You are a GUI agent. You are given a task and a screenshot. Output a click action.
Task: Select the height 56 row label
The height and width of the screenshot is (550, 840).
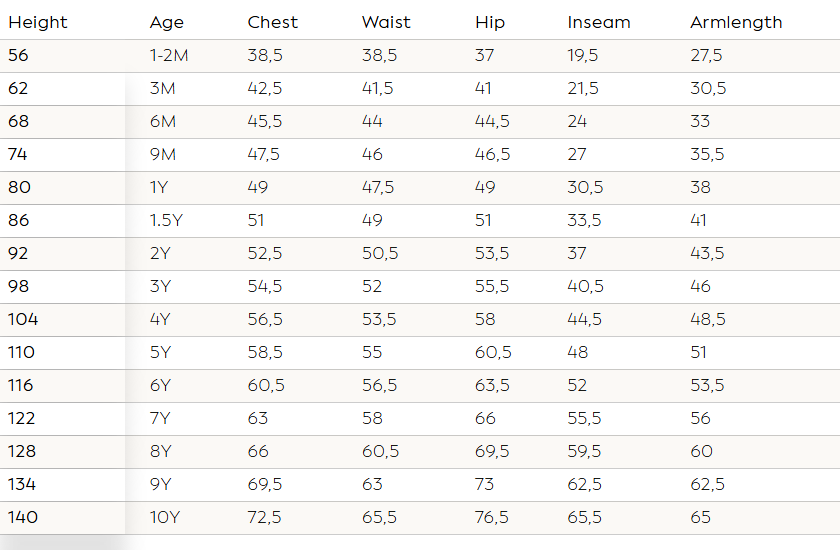tap(19, 56)
